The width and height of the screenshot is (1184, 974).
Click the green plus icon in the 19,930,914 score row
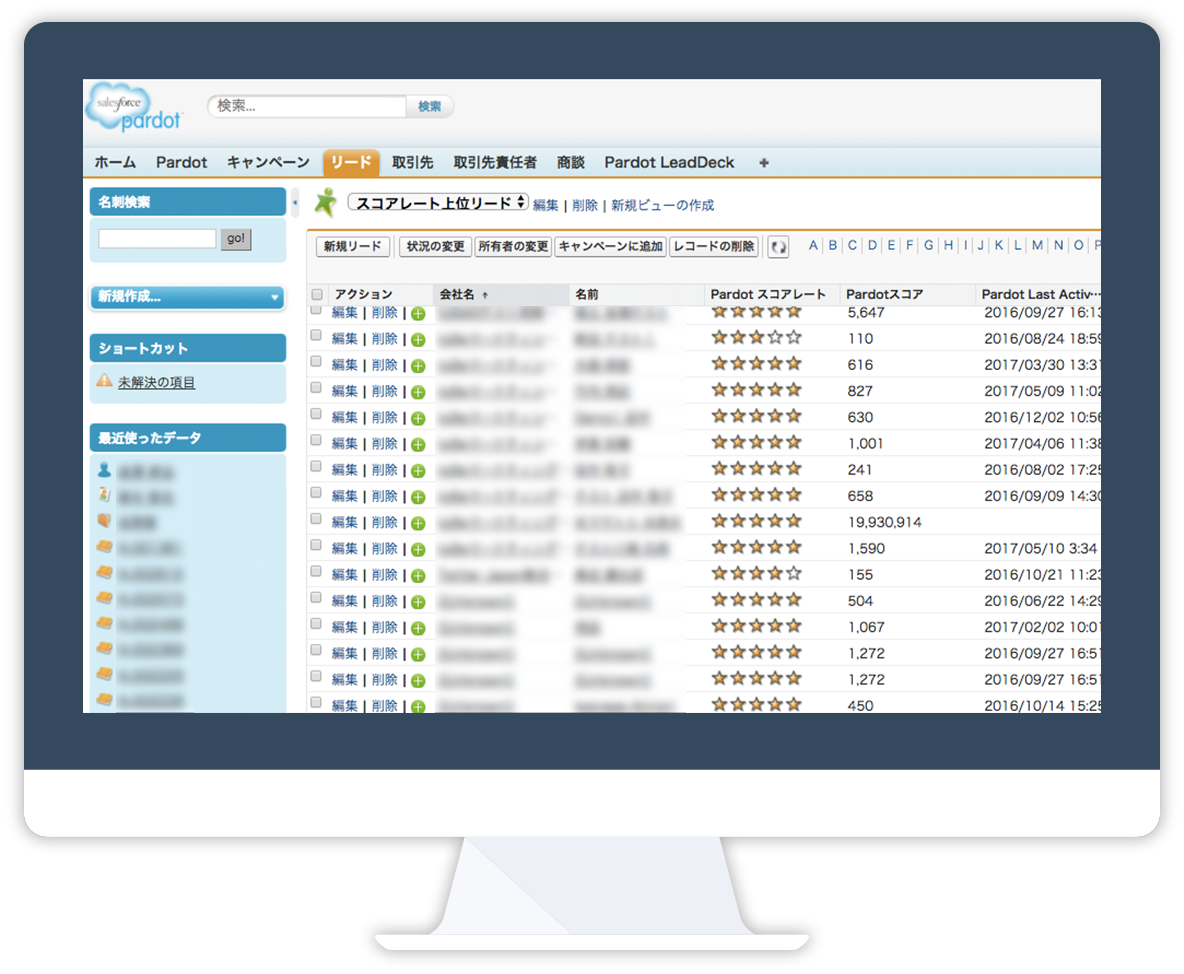pyautogui.click(x=418, y=523)
